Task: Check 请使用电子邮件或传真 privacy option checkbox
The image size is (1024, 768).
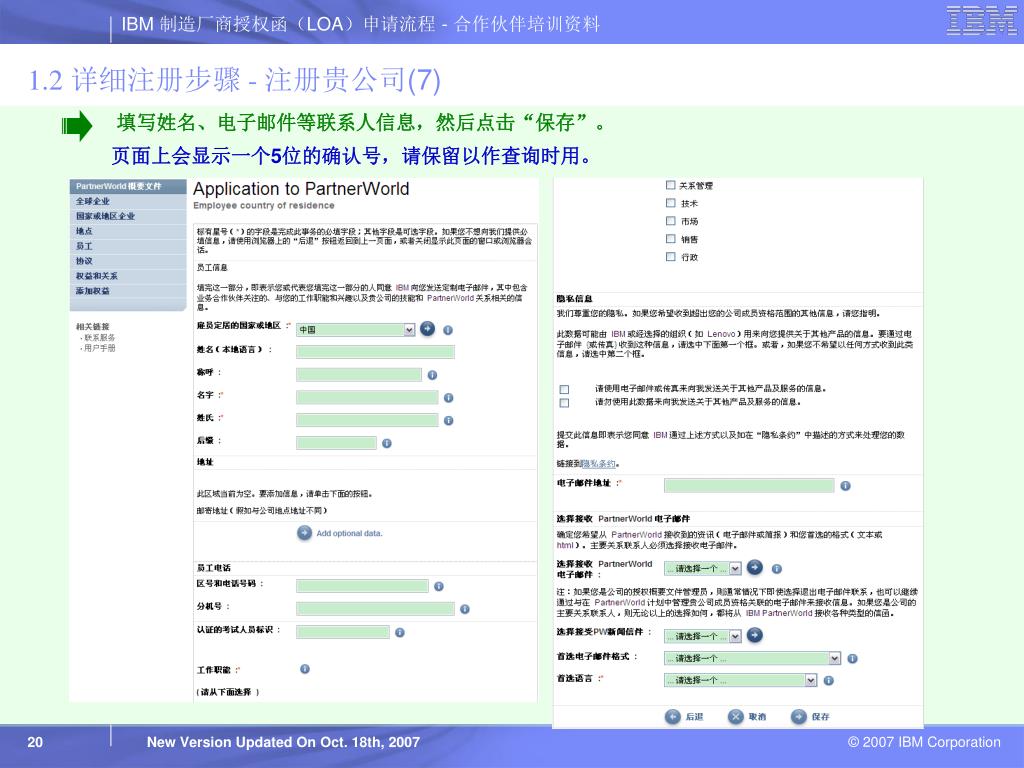Action: 564,390
